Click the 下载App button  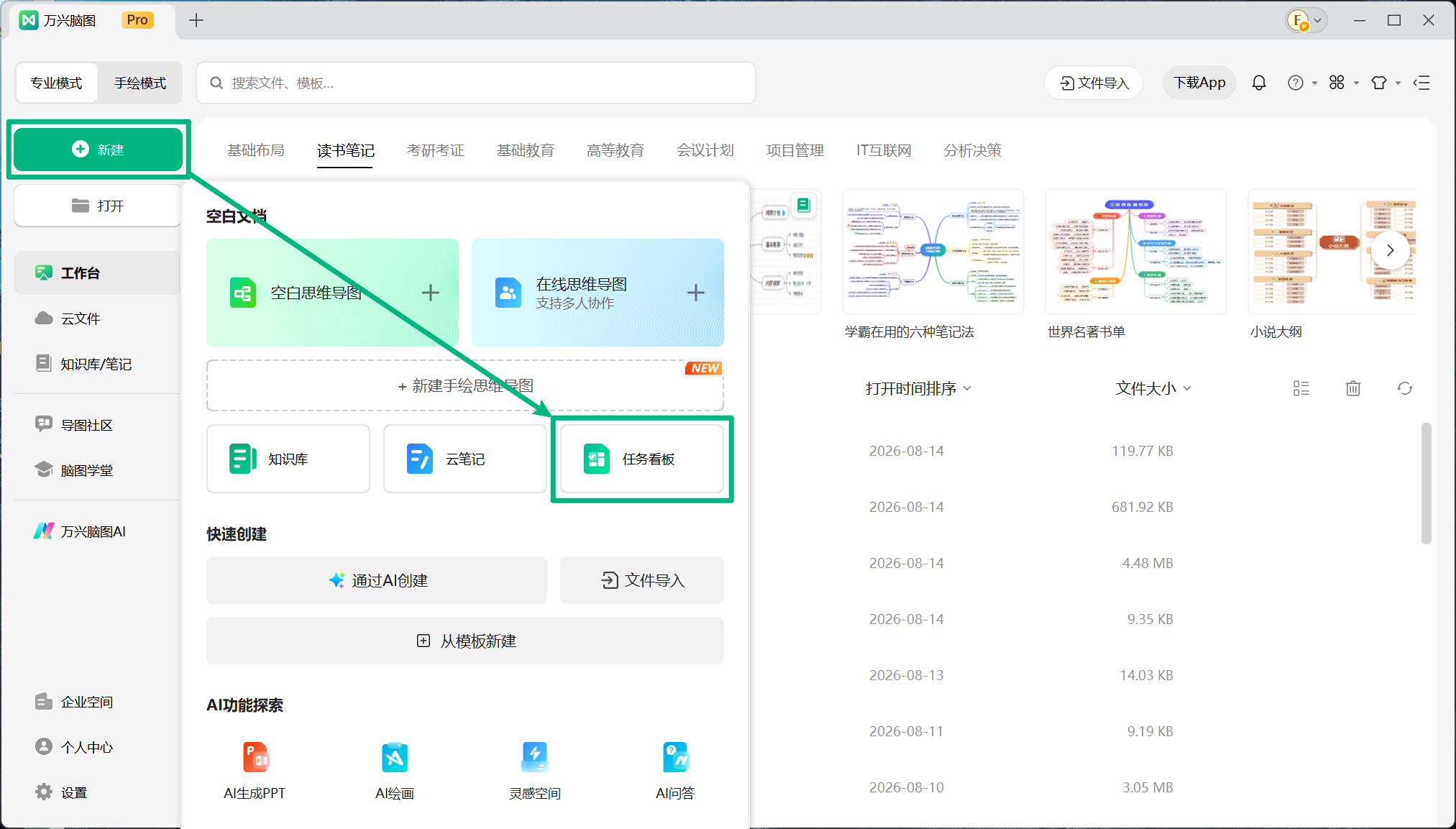1199,83
